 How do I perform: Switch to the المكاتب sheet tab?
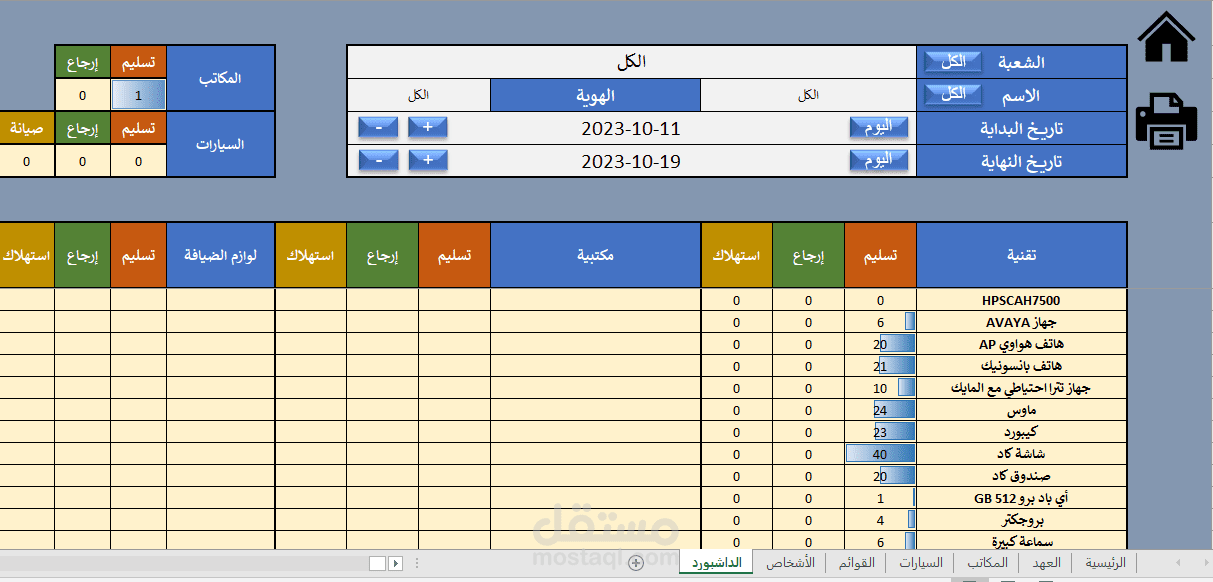point(988,563)
